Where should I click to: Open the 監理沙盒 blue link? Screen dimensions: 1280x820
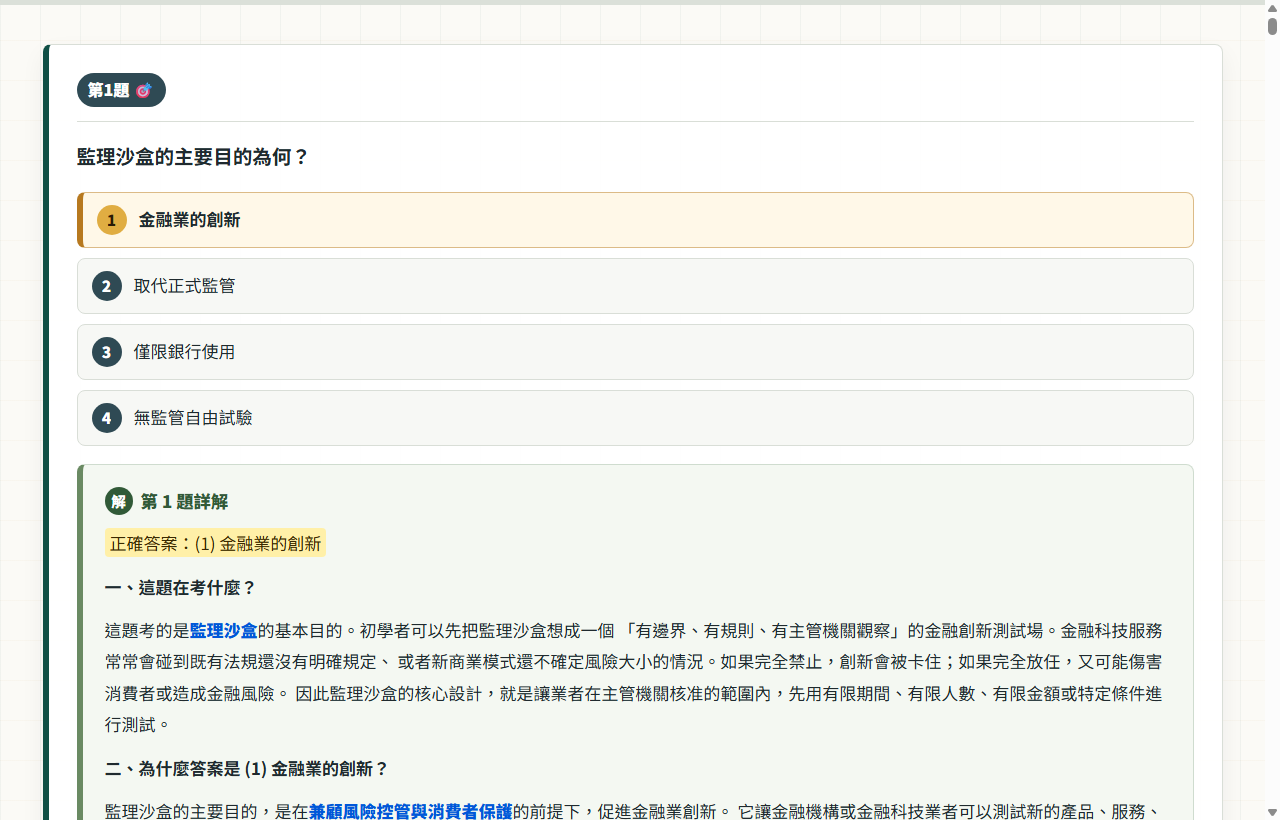[x=224, y=631]
